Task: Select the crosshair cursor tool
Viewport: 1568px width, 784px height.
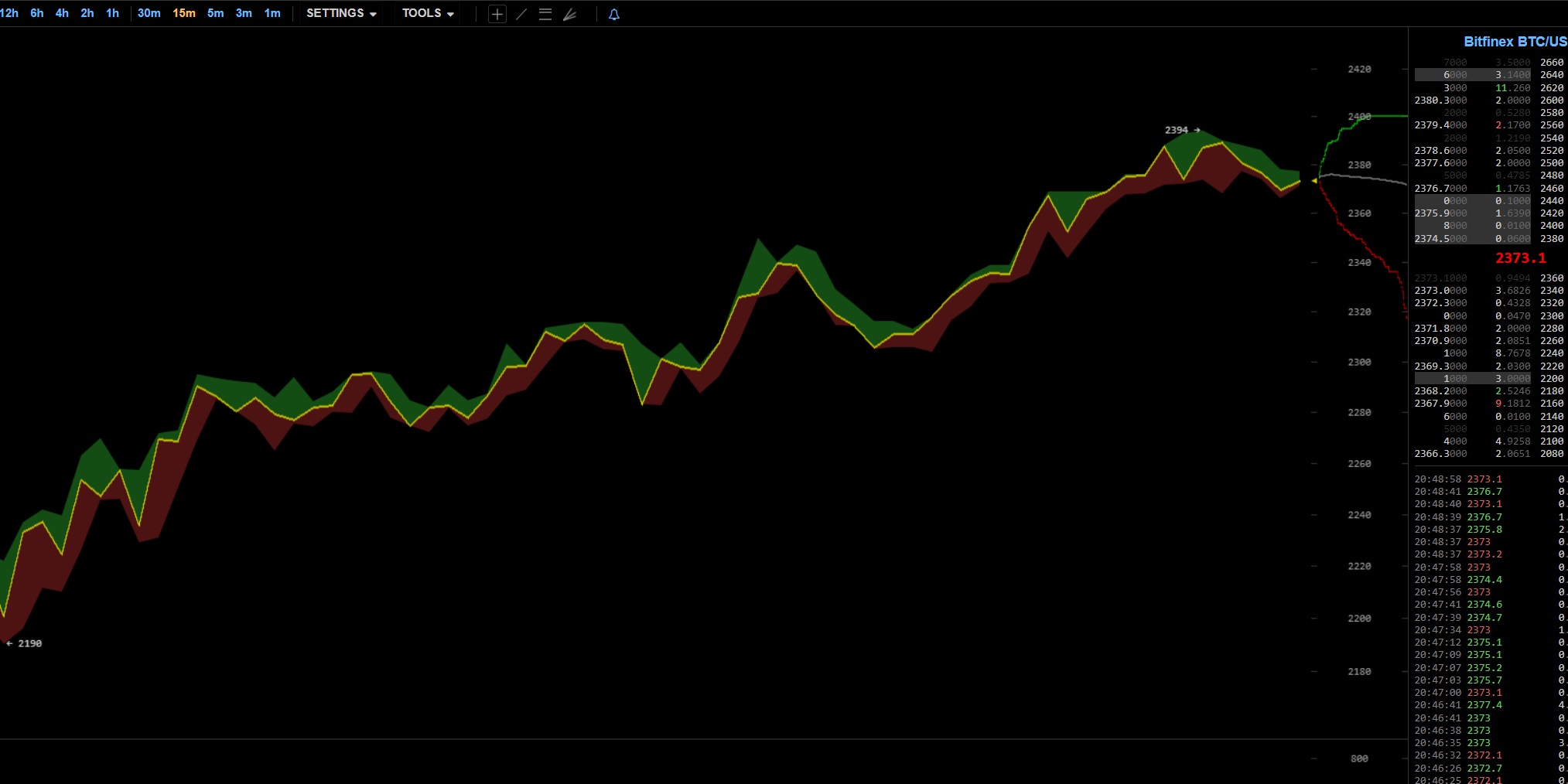Action: (x=497, y=14)
